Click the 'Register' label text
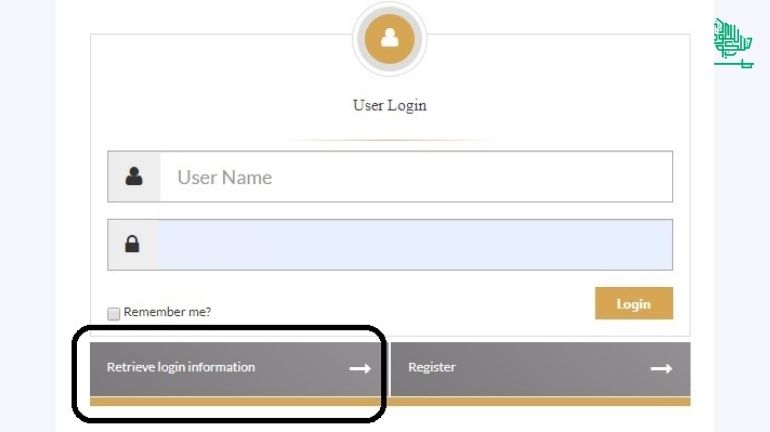 coord(432,367)
